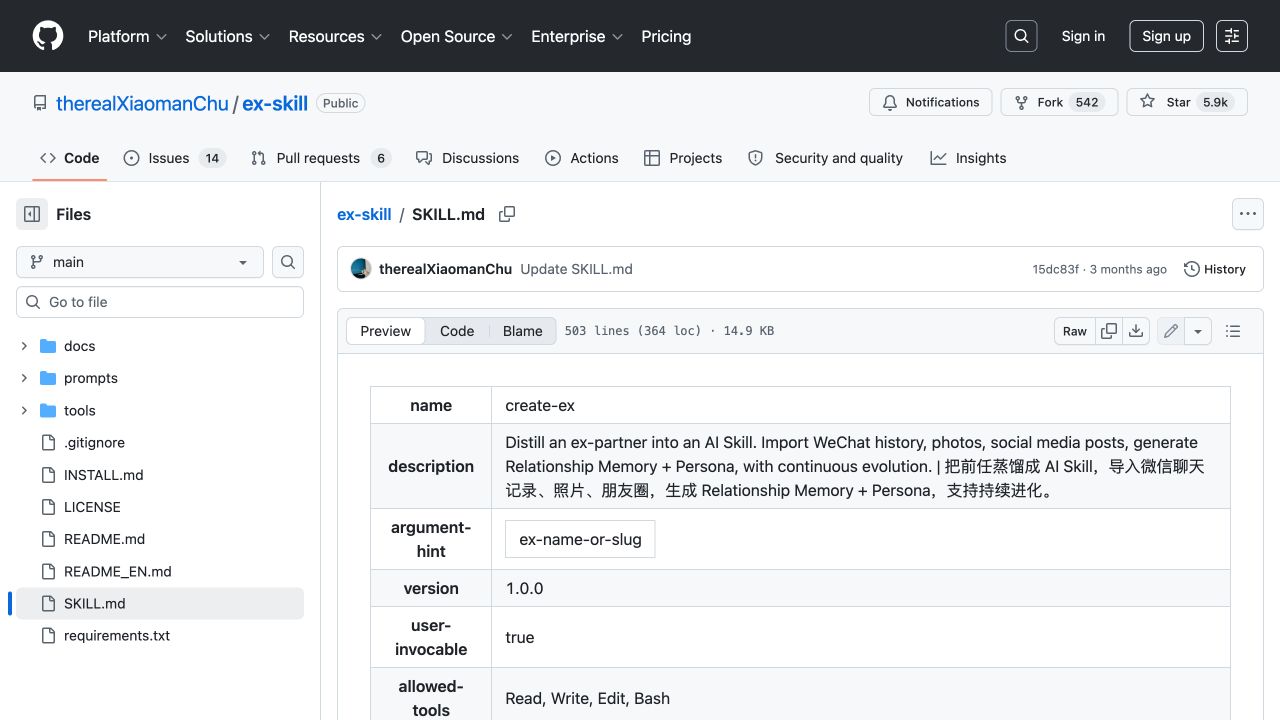Switch to the Code repository tab
This screenshot has width=1280, height=720.
(70, 158)
